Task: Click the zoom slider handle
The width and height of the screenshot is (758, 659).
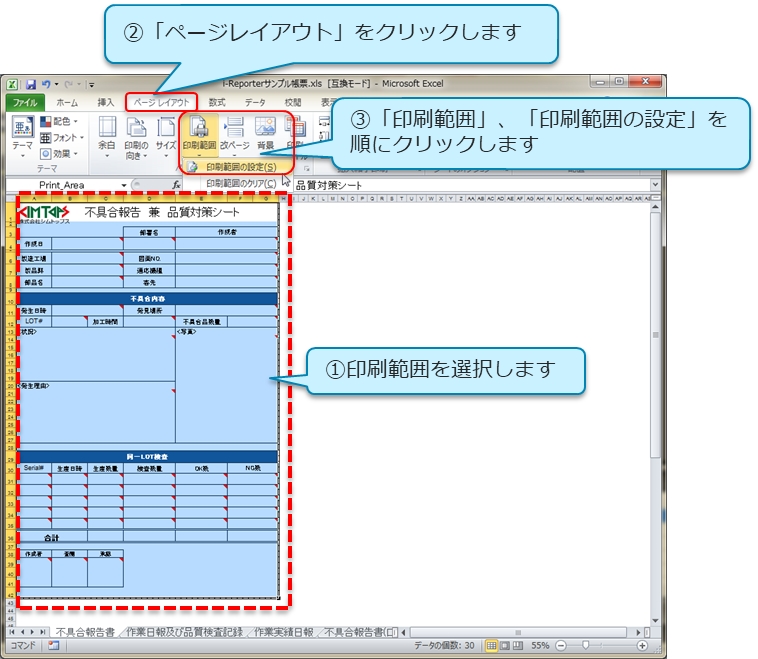Action: (x=585, y=645)
